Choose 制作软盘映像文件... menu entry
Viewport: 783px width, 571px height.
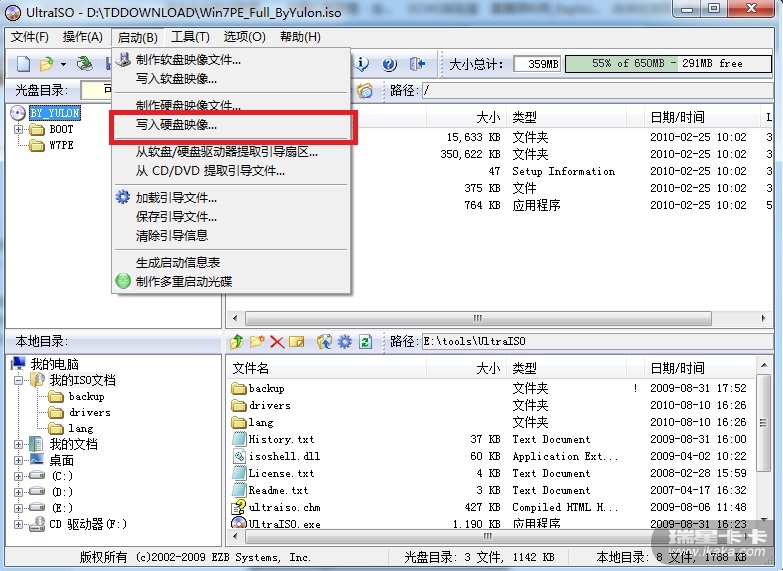[232, 60]
